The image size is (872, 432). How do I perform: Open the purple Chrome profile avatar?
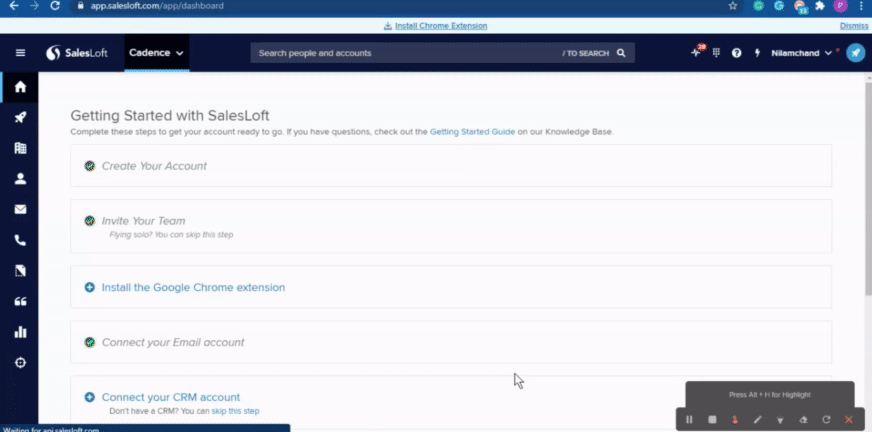click(x=840, y=6)
